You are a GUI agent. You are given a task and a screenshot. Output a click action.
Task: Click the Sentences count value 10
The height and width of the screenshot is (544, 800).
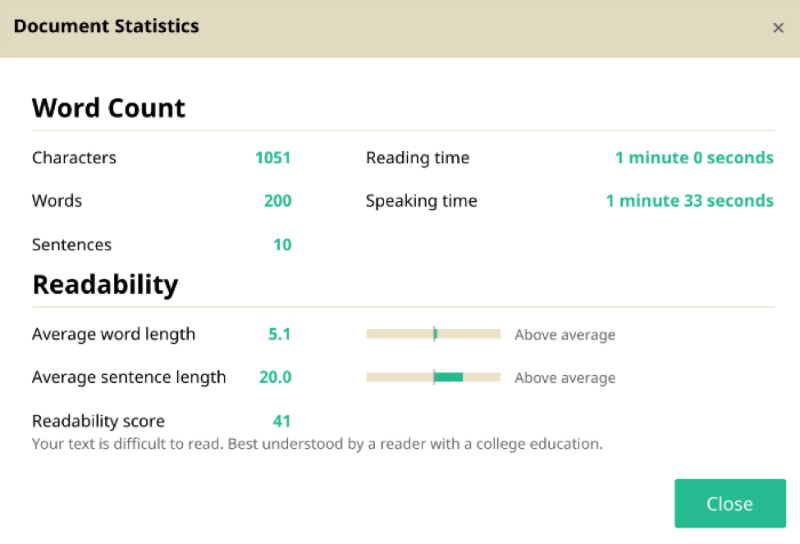tap(282, 245)
